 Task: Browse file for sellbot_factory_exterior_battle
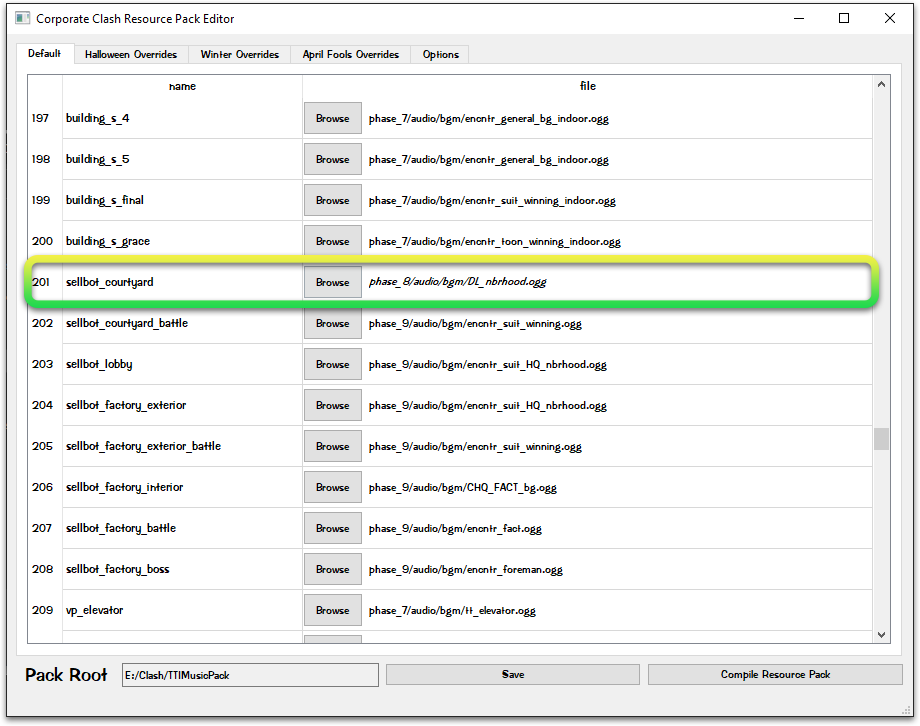333,446
